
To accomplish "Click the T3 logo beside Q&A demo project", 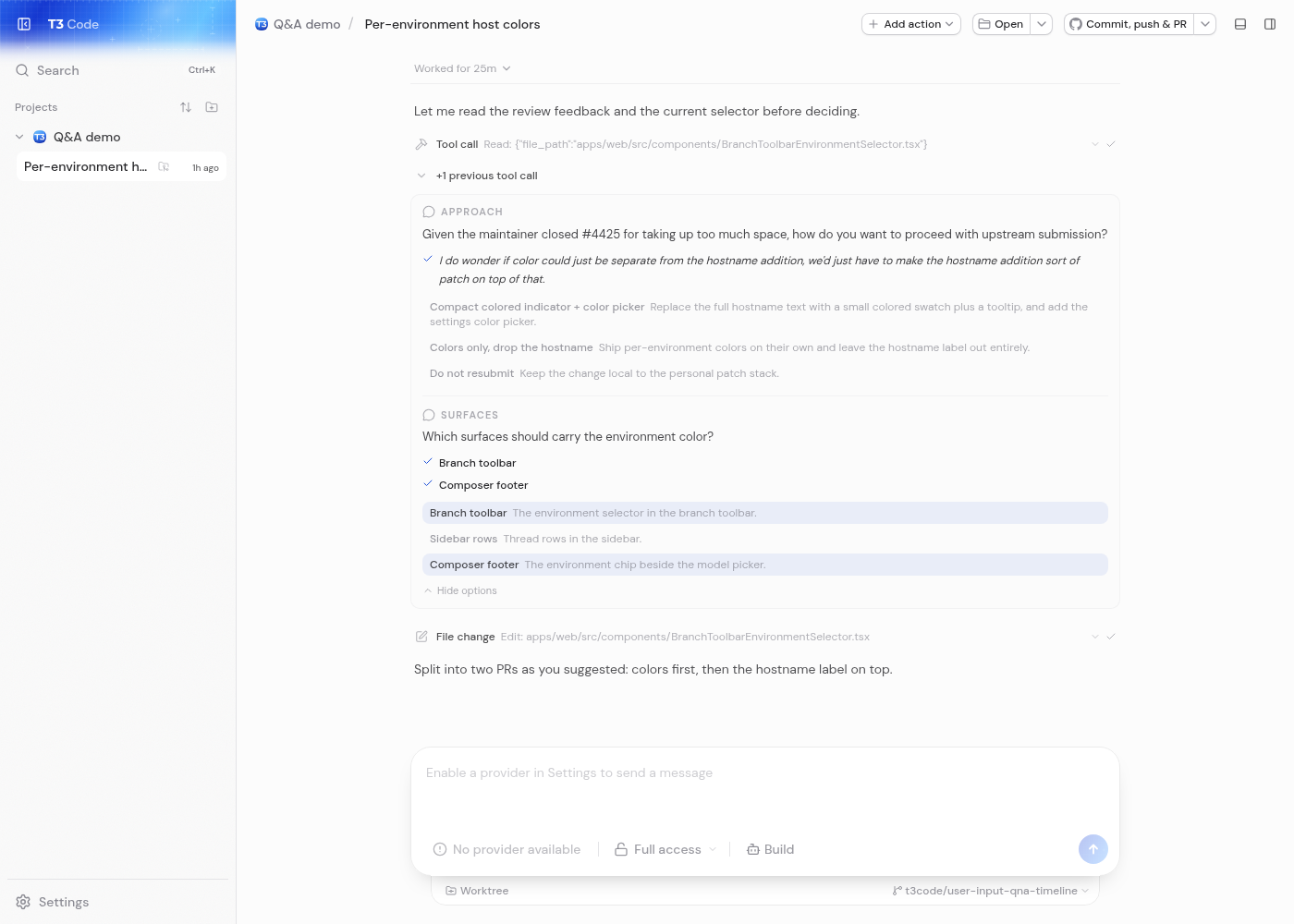I will [x=40, y=137].
